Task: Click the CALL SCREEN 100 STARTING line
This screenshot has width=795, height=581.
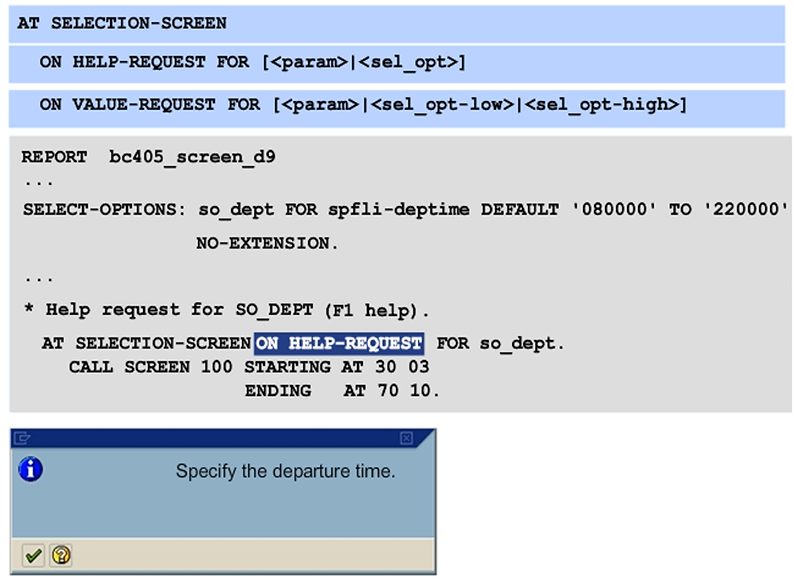Action: point(248,367)
